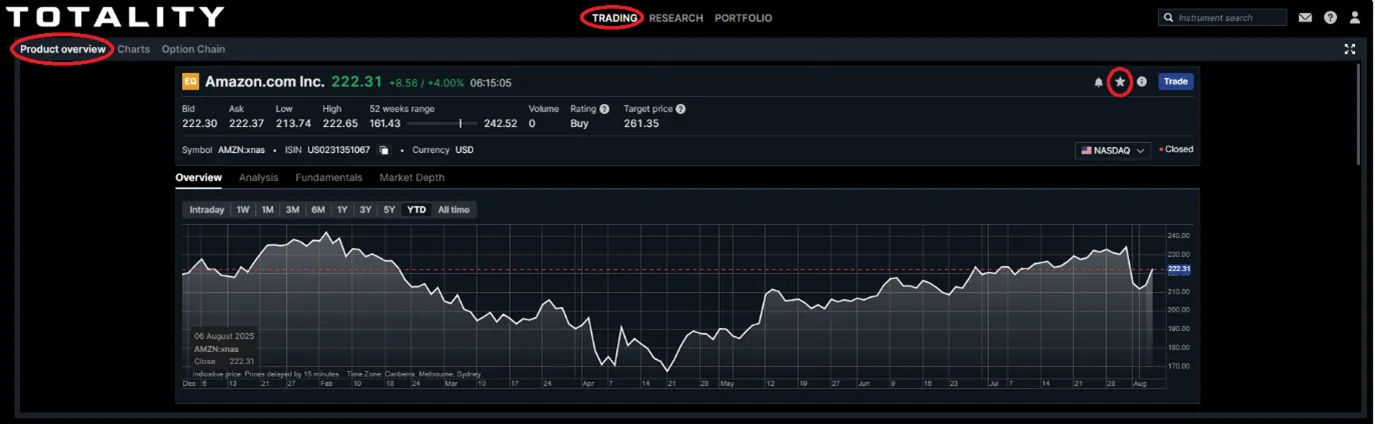Click the Low value 213.74

[x=293, y=123]
